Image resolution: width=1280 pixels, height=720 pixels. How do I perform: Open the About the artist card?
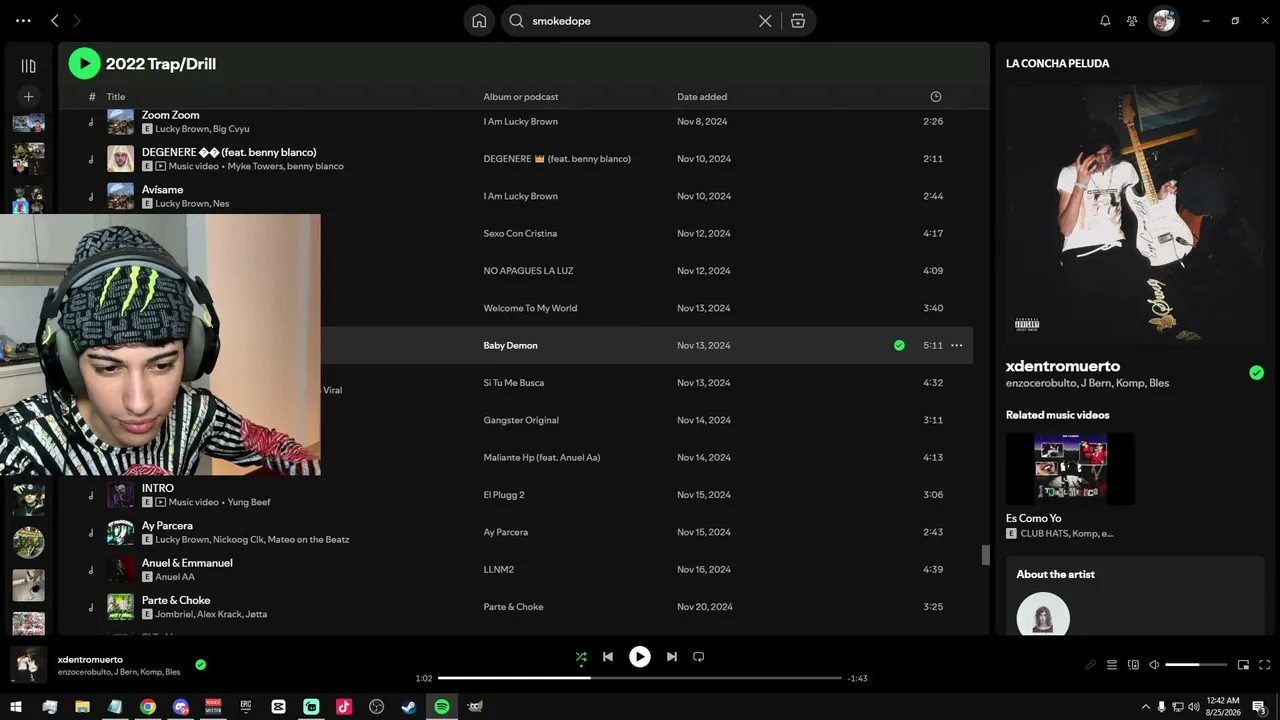(x=1135, y=596)
